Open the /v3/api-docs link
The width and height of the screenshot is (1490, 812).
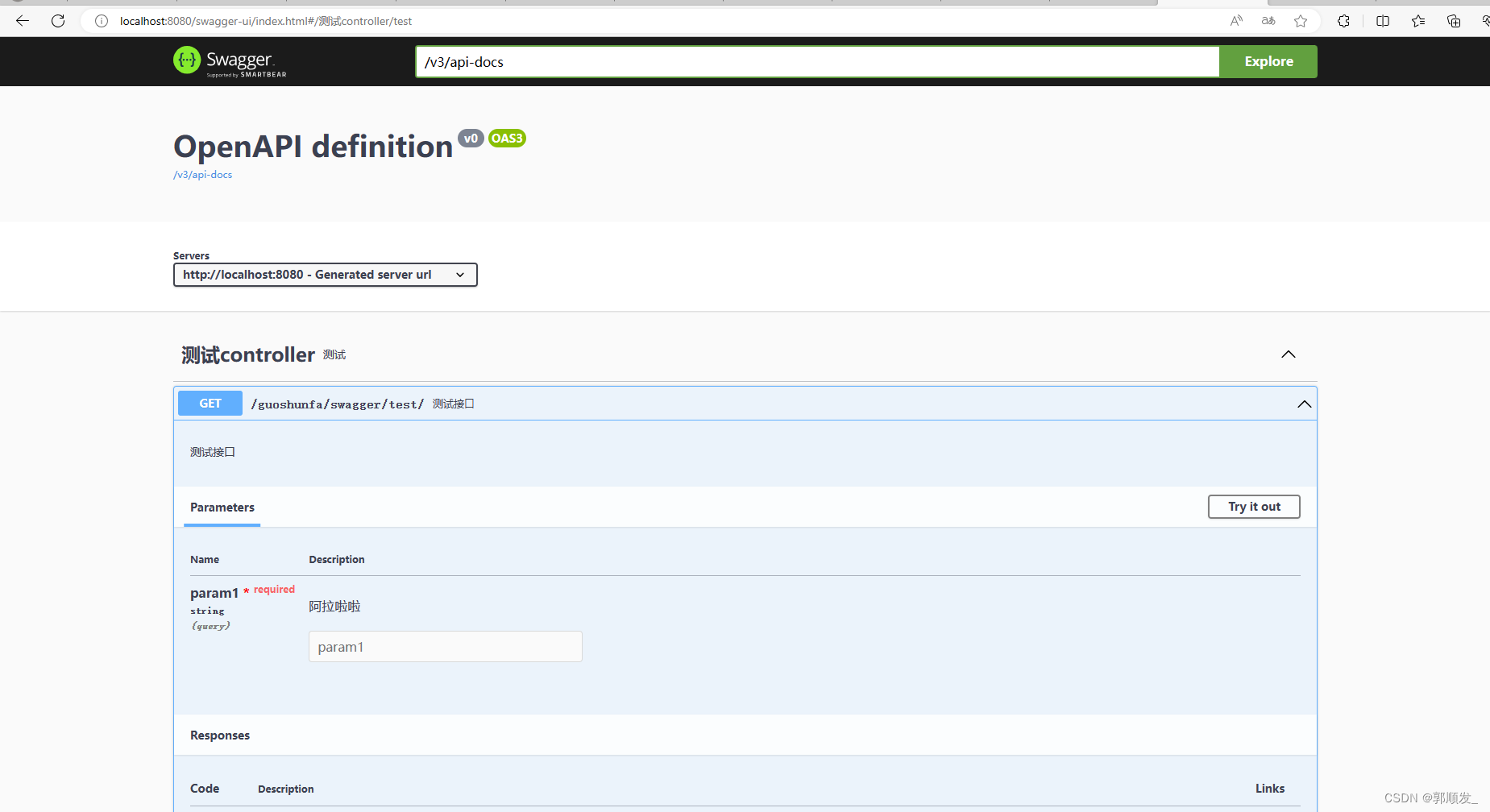(x=202, y=174)
